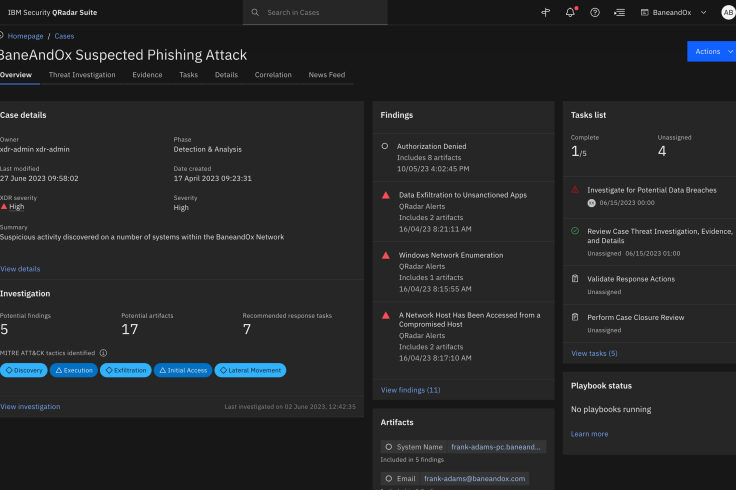736x490 pixels.
Task: Click the View findings (11) link
Action: (x=410, y=389)
